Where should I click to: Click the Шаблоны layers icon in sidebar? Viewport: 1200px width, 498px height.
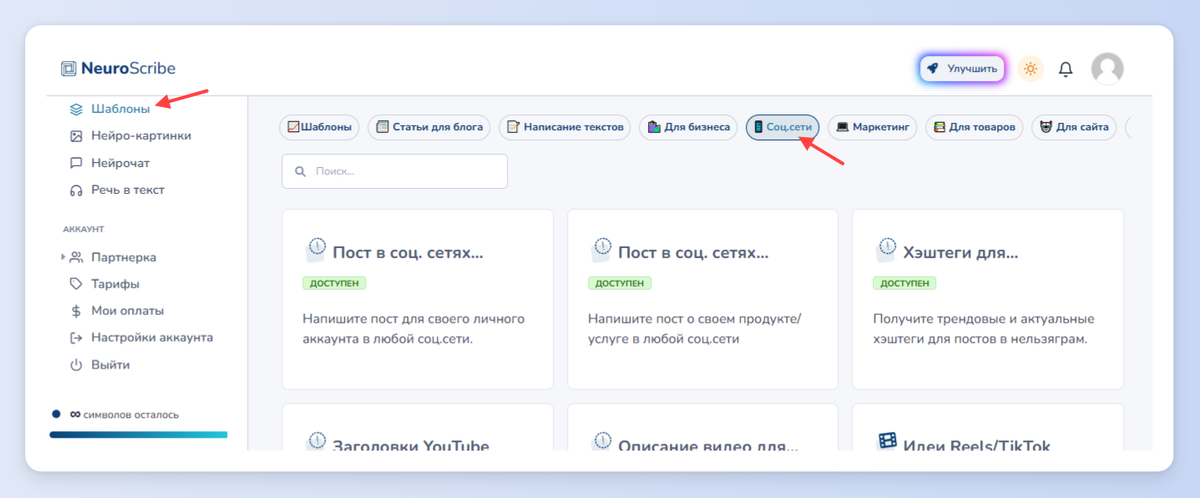tap(76, 108)
